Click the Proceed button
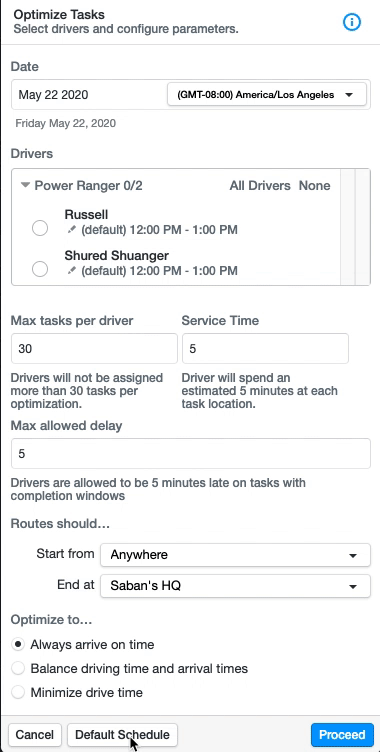The width and height of the screenshot is (380, 752). 342,735
